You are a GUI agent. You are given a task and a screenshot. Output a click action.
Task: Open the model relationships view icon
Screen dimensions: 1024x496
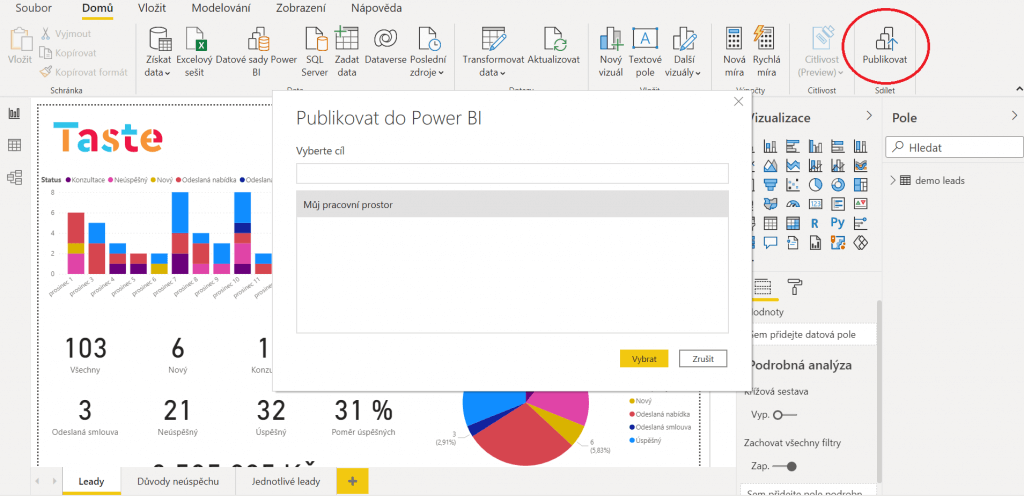pos(15,177)
